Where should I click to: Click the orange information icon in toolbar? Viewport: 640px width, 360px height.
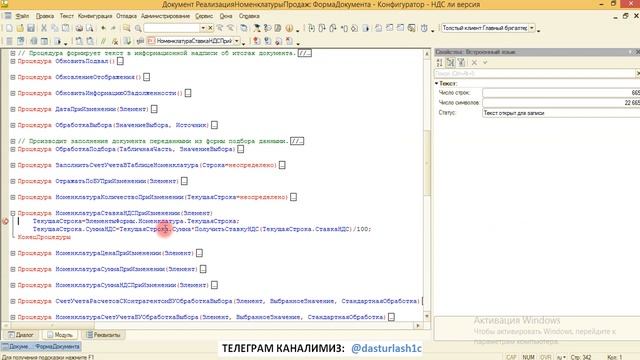(x=289, y=28)
